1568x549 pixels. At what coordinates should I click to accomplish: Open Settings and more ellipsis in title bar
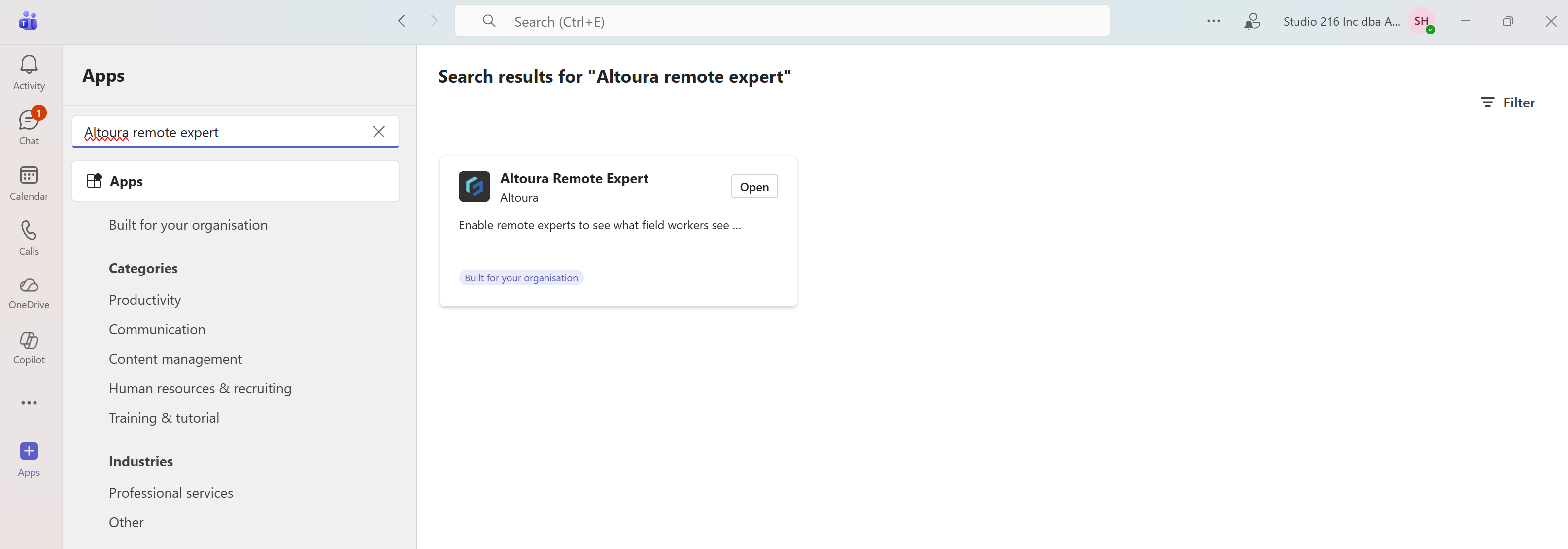pyautogui.click(x=1213, y=21)
